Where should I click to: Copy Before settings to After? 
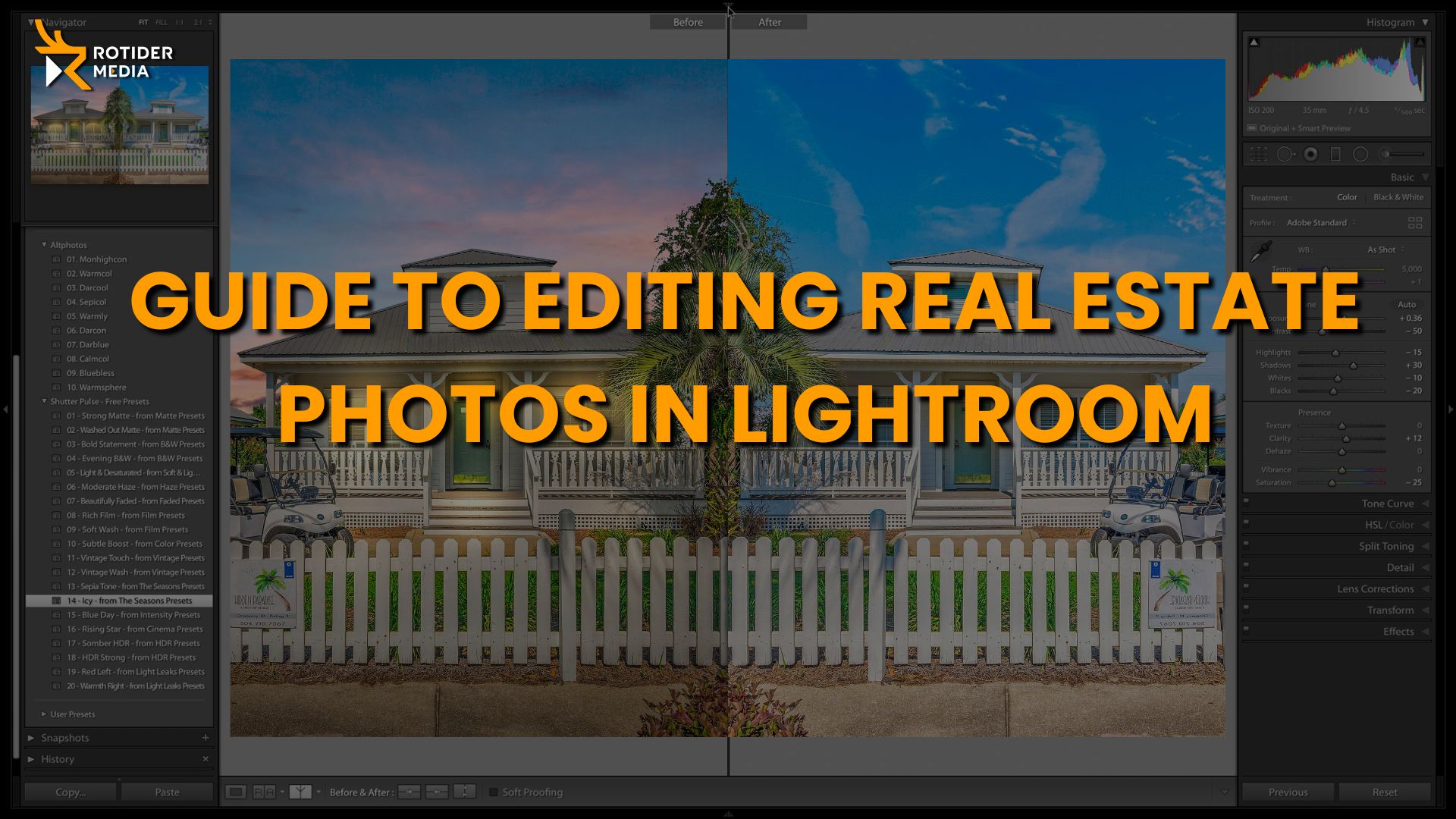(x=409, y=792)
